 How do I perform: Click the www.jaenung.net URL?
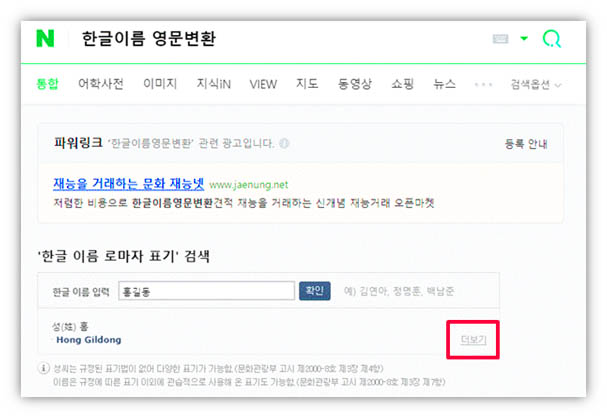(249, 185)
